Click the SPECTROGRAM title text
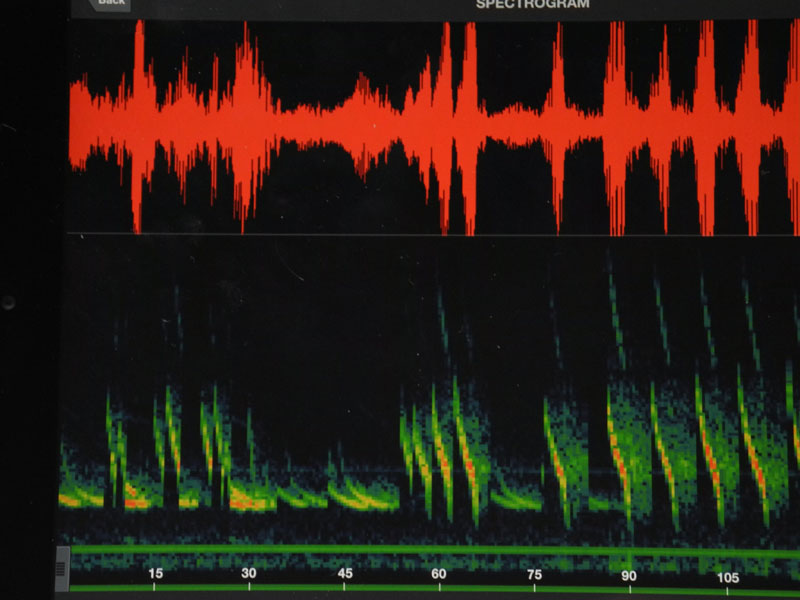 (532, 5)
